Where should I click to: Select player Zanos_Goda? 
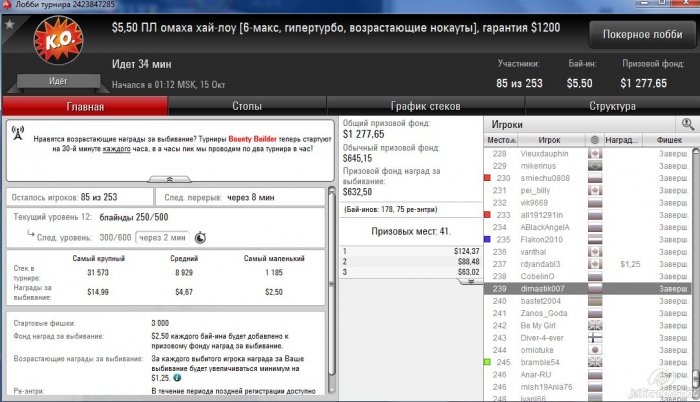coord(544,313)
